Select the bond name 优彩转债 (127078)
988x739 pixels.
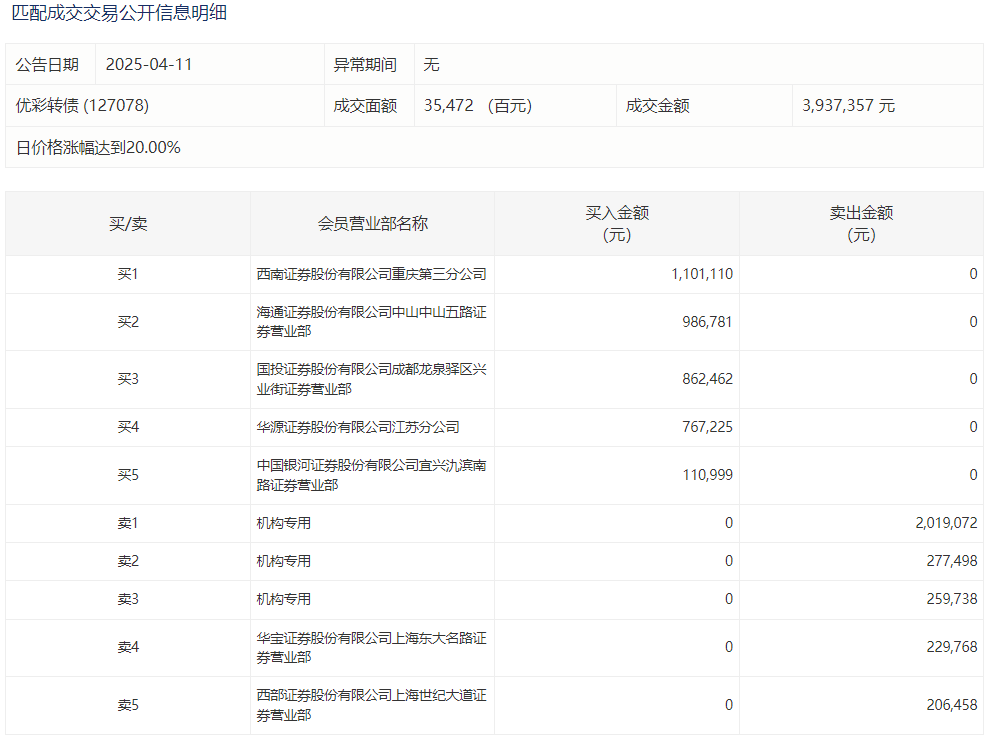tap(82, 105)
